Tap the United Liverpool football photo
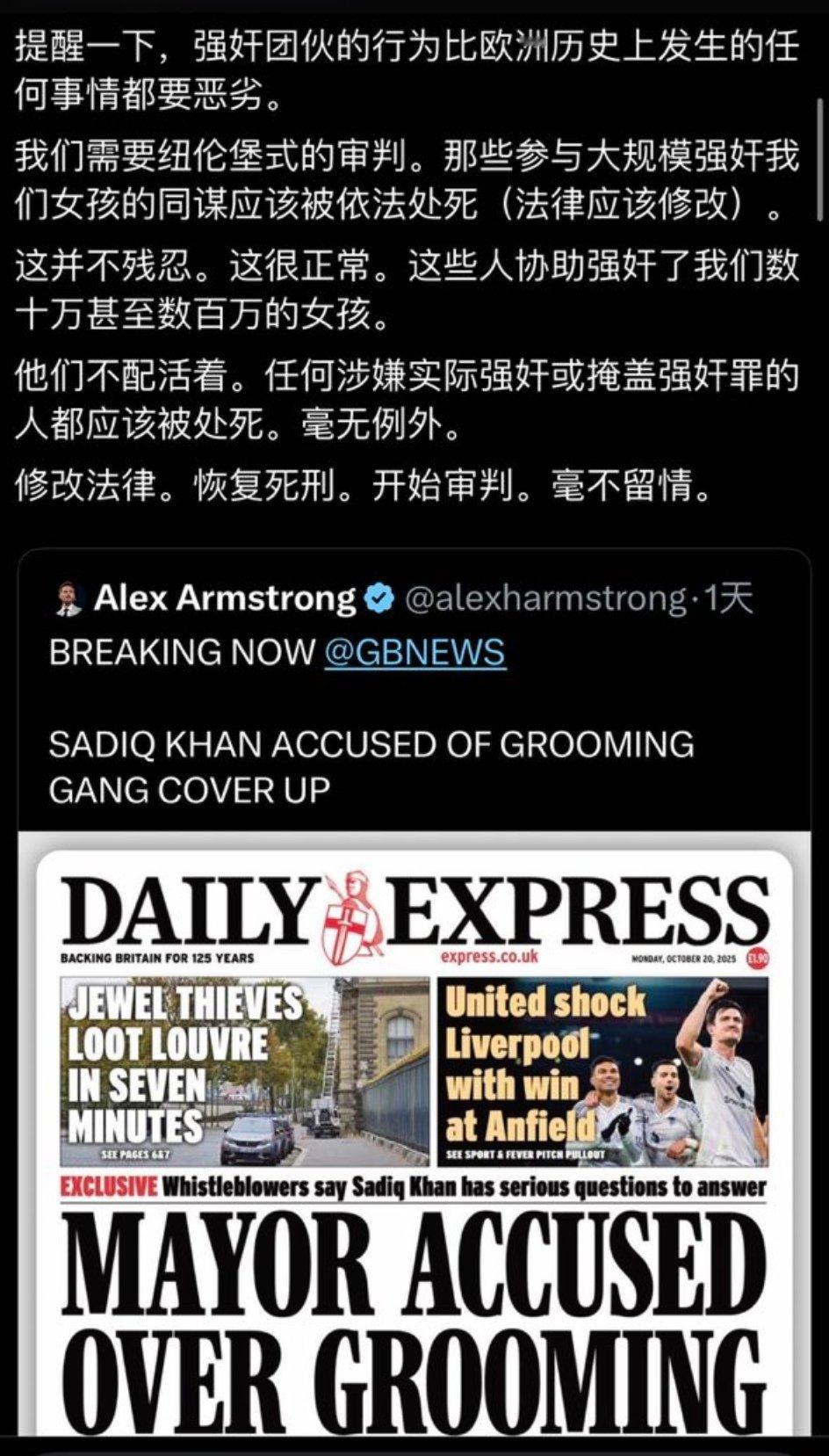829x1456 pixels. coord(603,1072)
